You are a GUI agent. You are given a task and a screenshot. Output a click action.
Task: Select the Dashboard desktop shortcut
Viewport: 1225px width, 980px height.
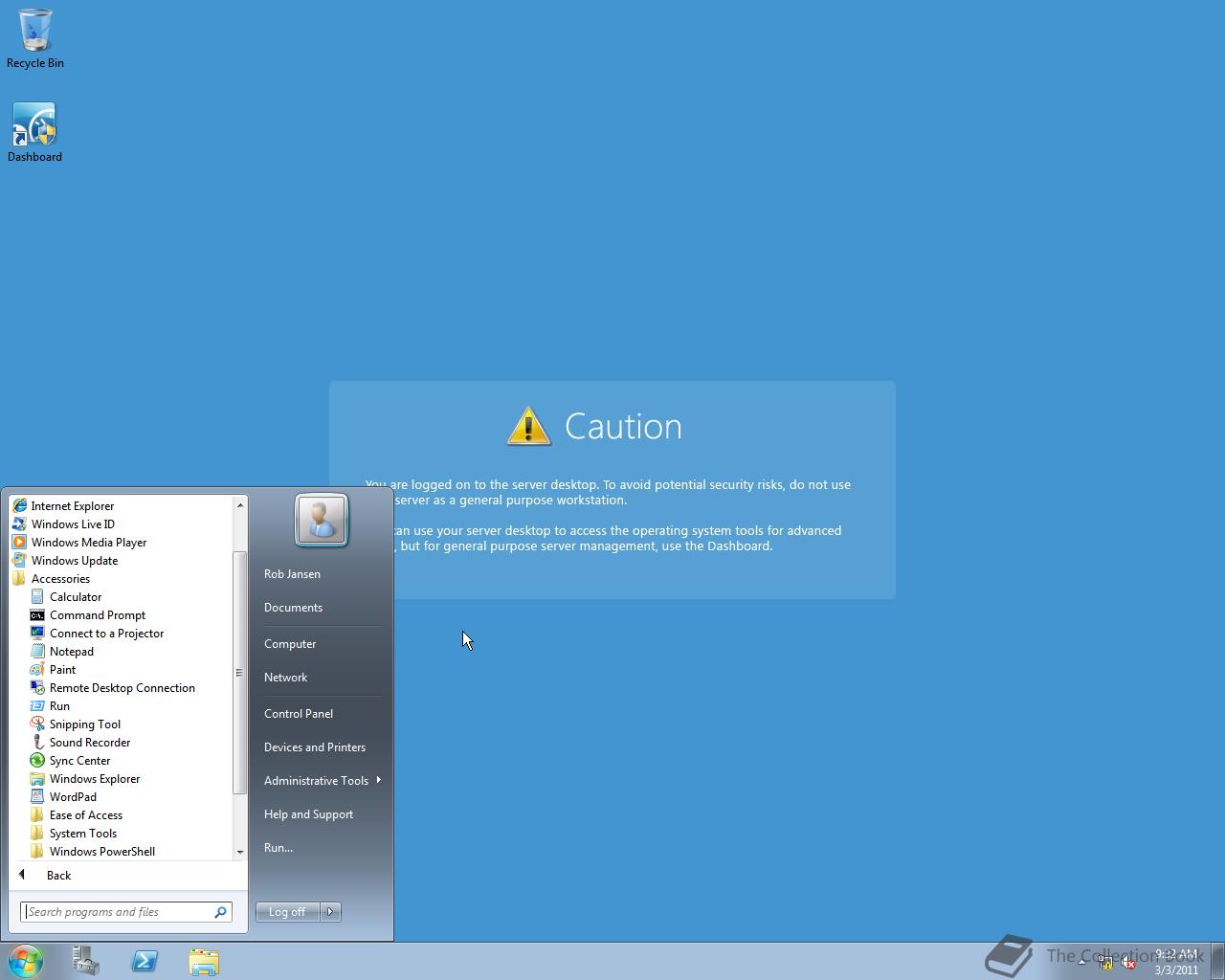[35, 133]
